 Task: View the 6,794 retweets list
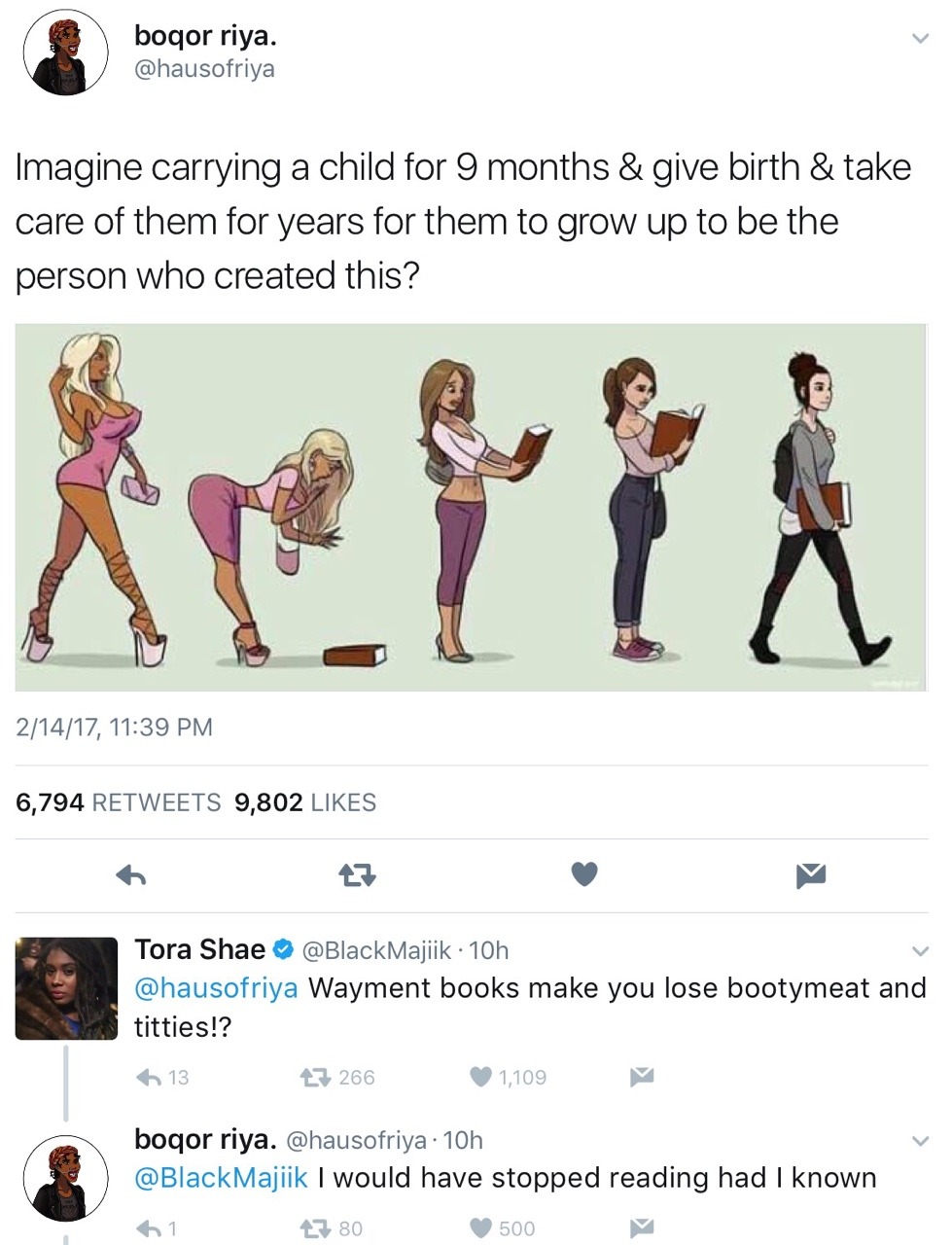click(x=119, y=802)
